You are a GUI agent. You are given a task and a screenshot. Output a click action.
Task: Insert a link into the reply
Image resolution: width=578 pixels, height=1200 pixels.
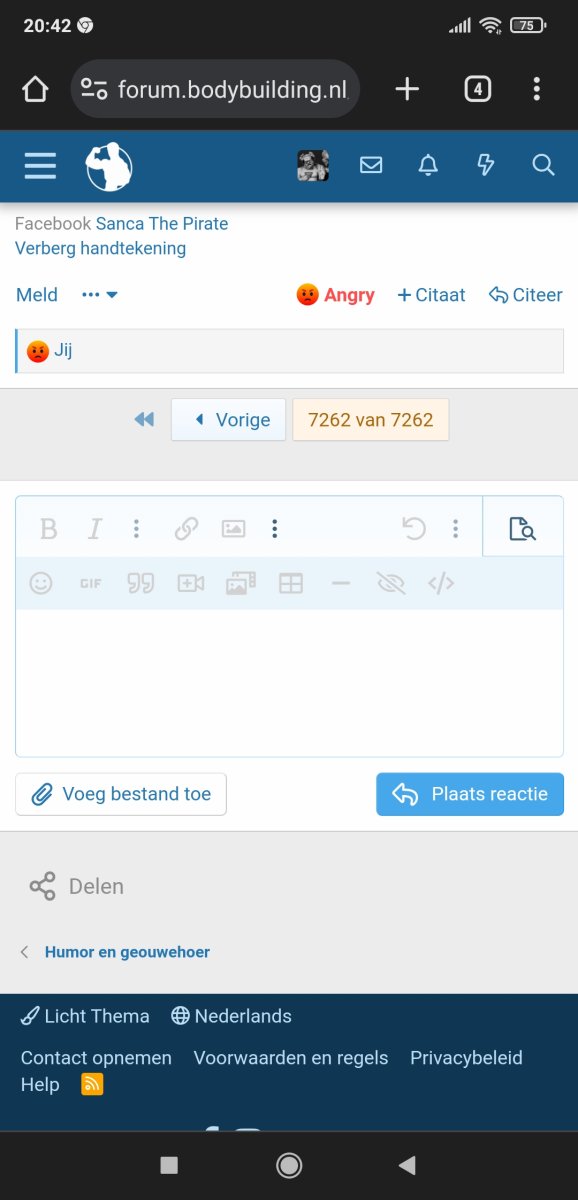coord(186,528)
